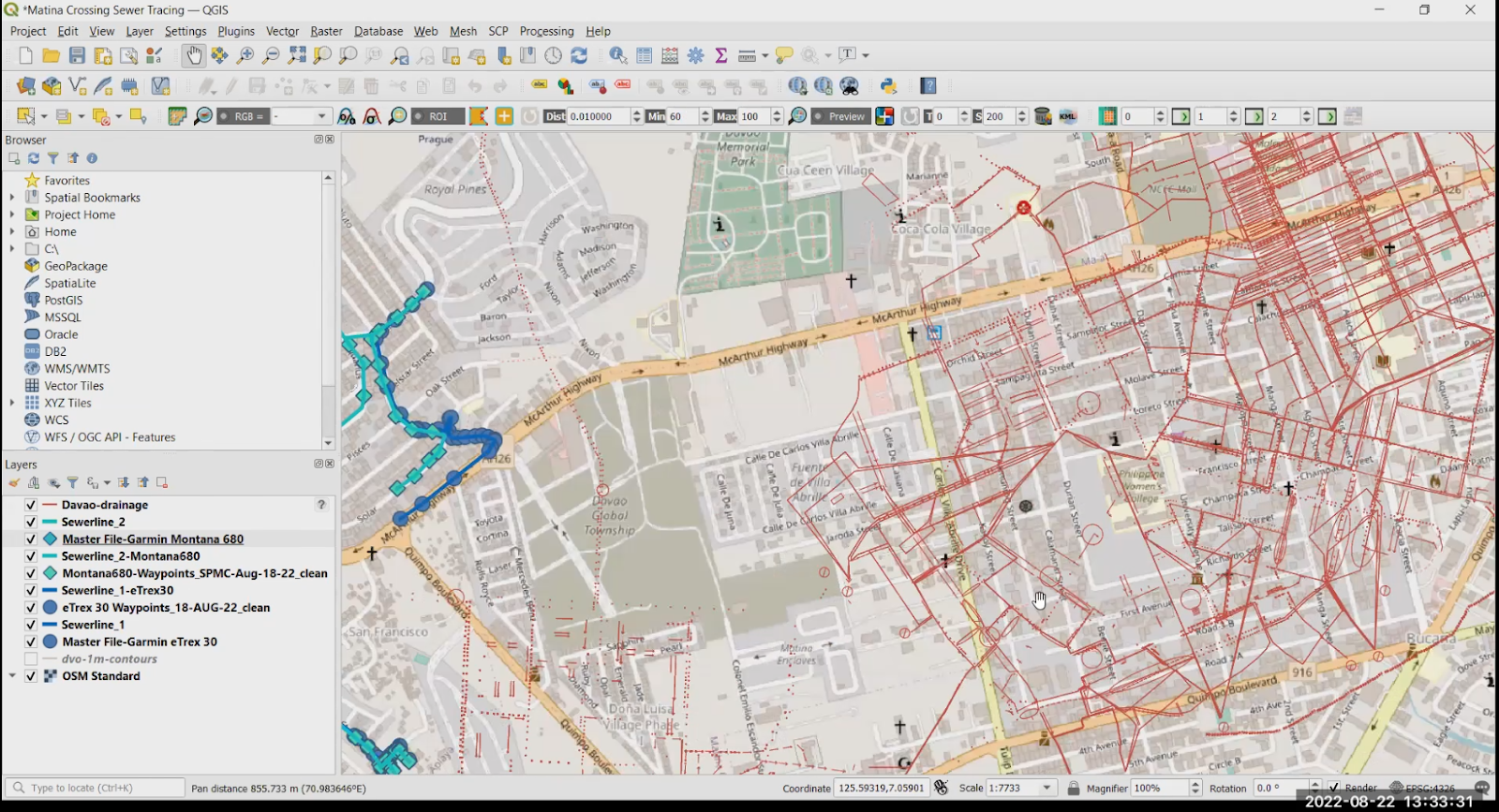Open the Plugins menu
The width and height of the screenshot is (1499, 812).
pyautogui.click(x=236, y=31)
